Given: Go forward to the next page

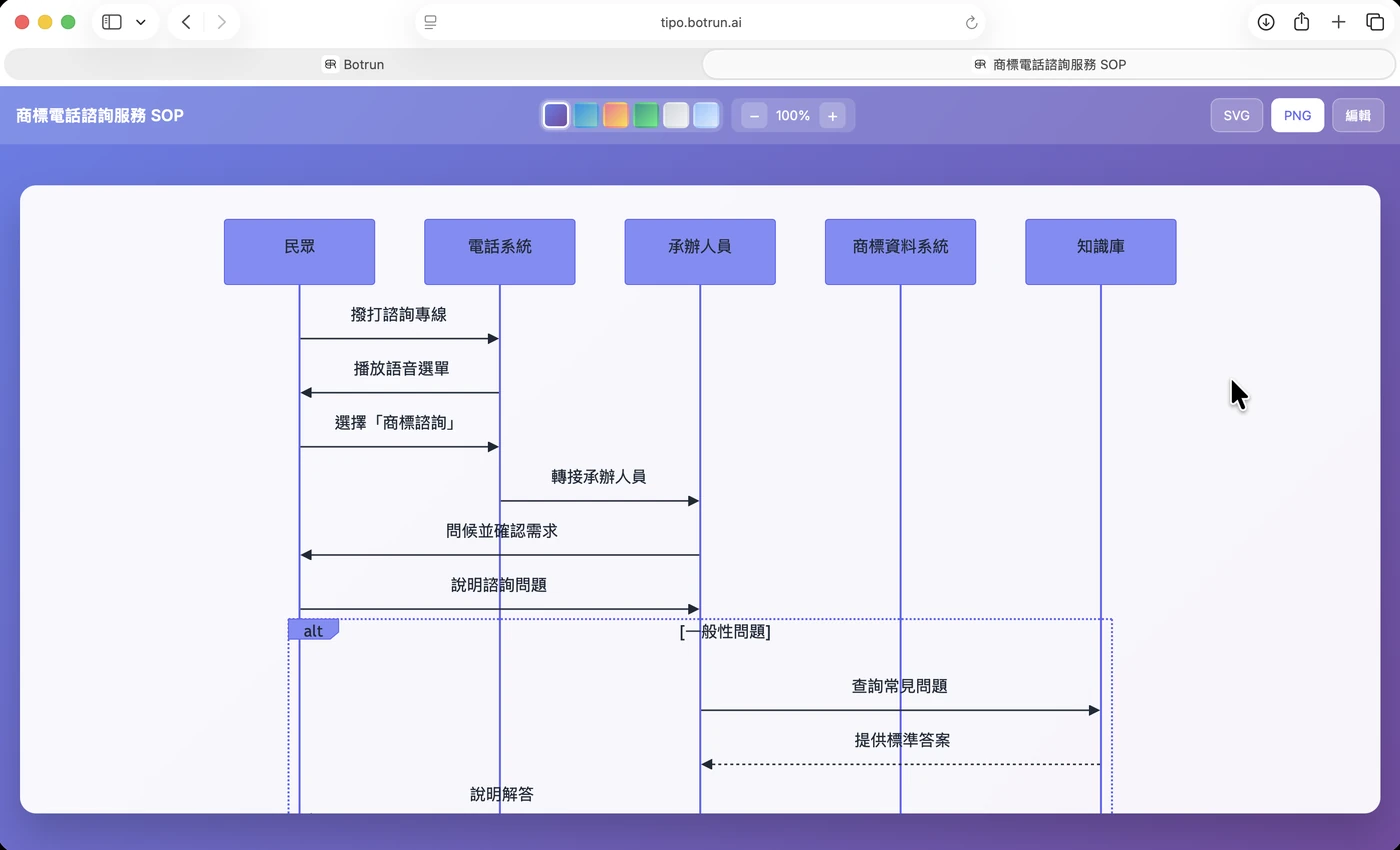Looking at the screenshot, I should pyautogui.click(x=221, y=22).
